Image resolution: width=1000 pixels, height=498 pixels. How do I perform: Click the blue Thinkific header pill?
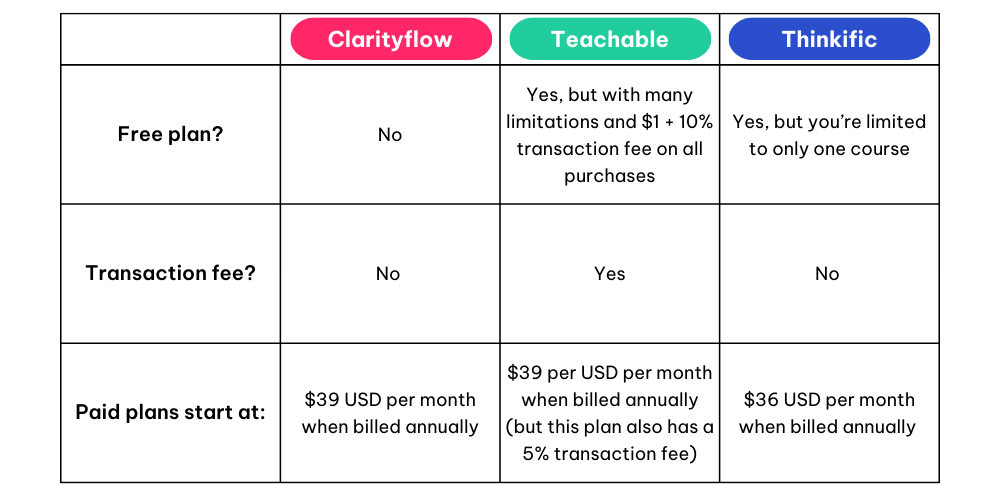tap(829, 39)
